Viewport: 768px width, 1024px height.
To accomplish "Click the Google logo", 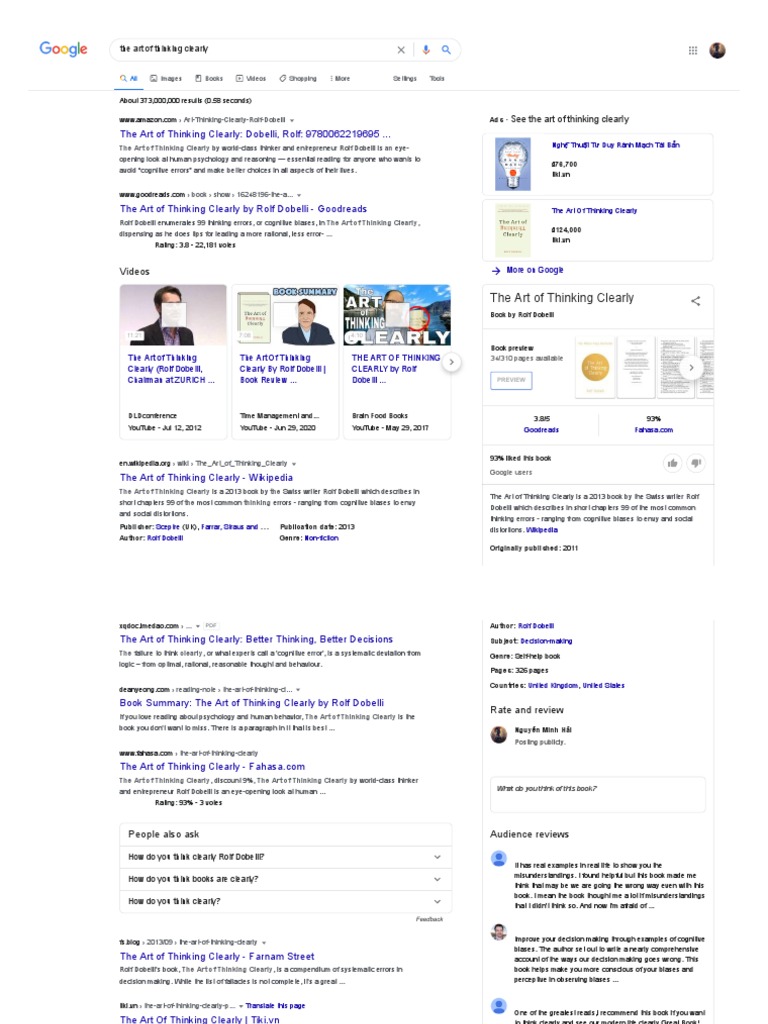I will 63,49.
